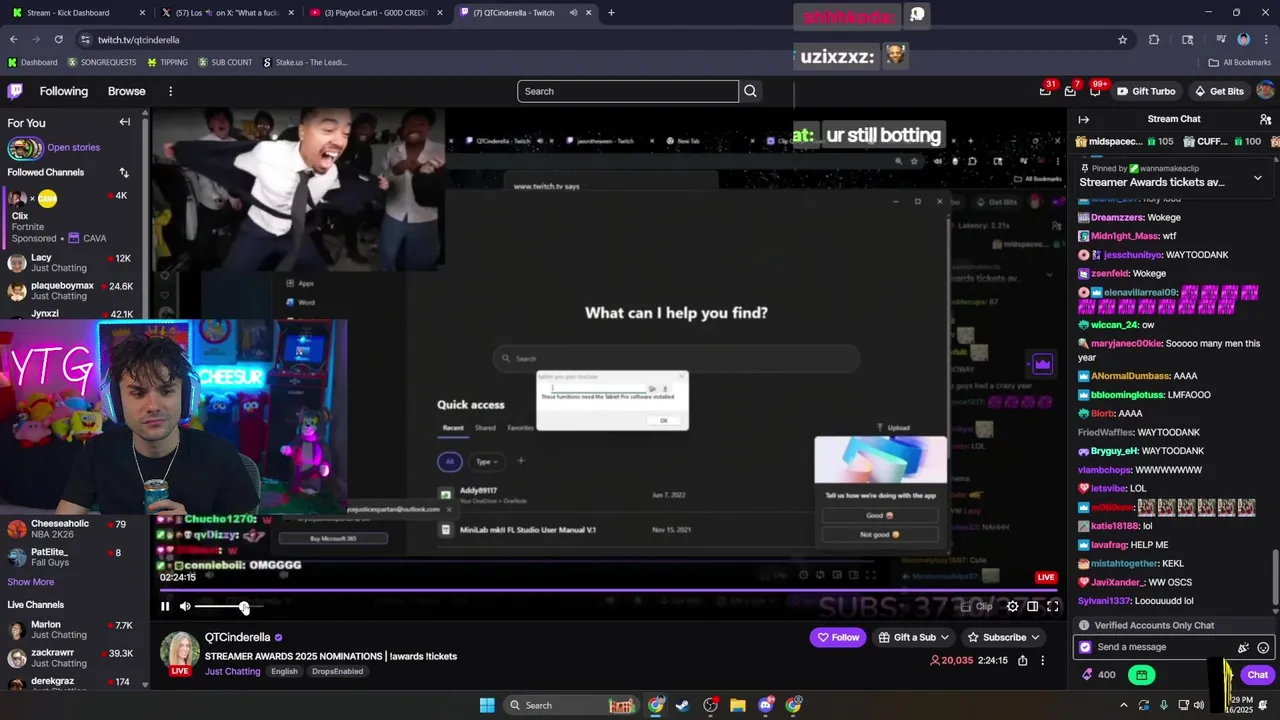Click the Gift Turbo button
This screenshot has height=720, width=1280.
click(x=1146, y=91)
